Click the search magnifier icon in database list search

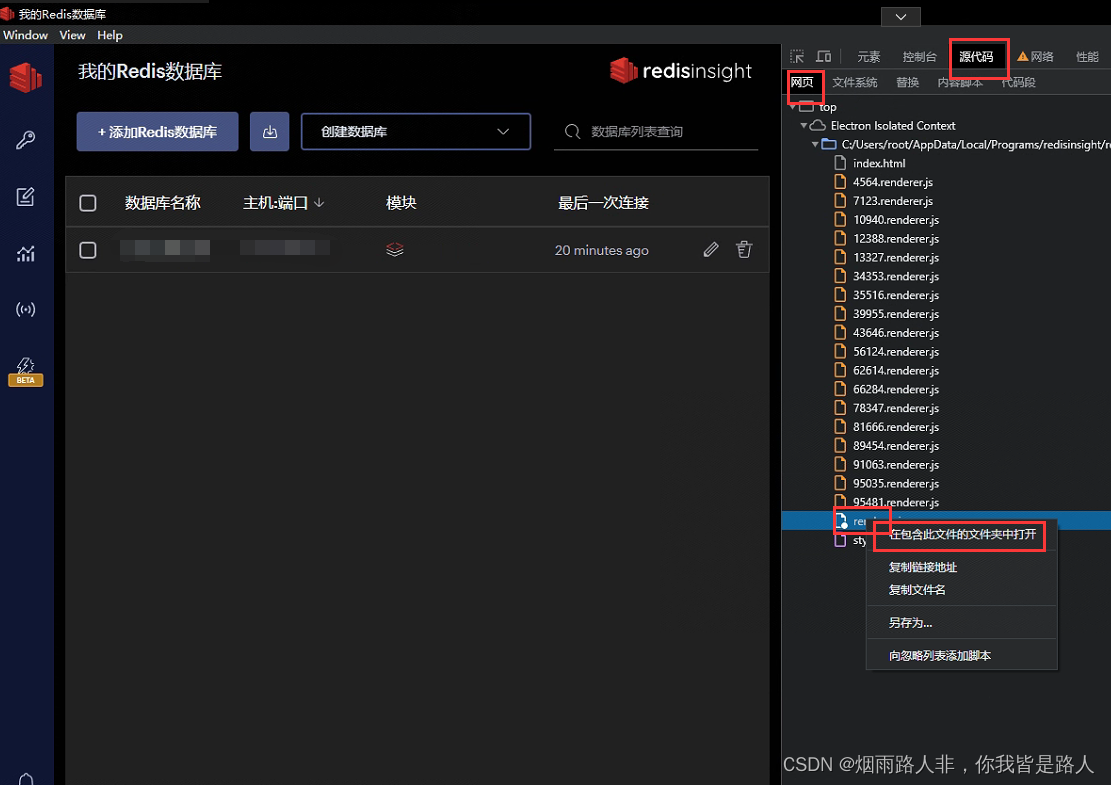(x=573, y=132)
